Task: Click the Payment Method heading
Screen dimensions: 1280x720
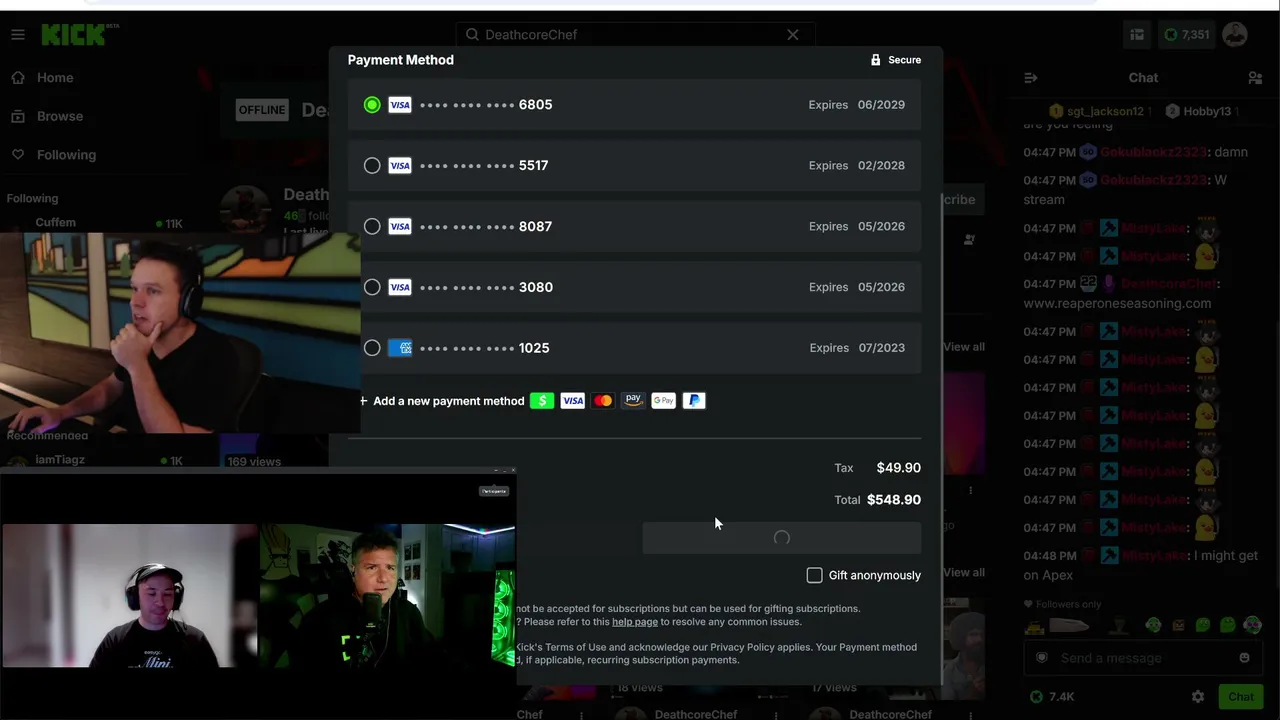Action: coord(401,60)
